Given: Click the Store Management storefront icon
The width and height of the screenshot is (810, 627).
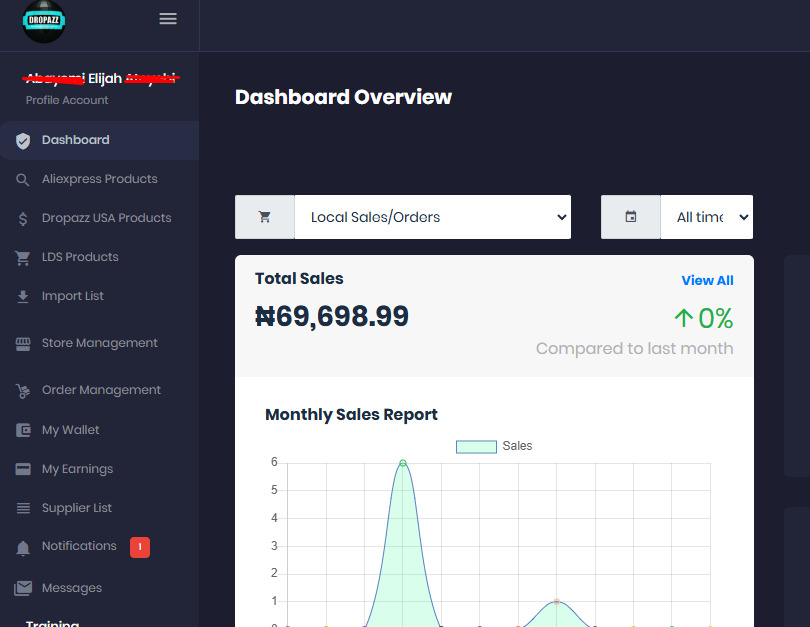Looking at the screenshot, I should [23, 344].
